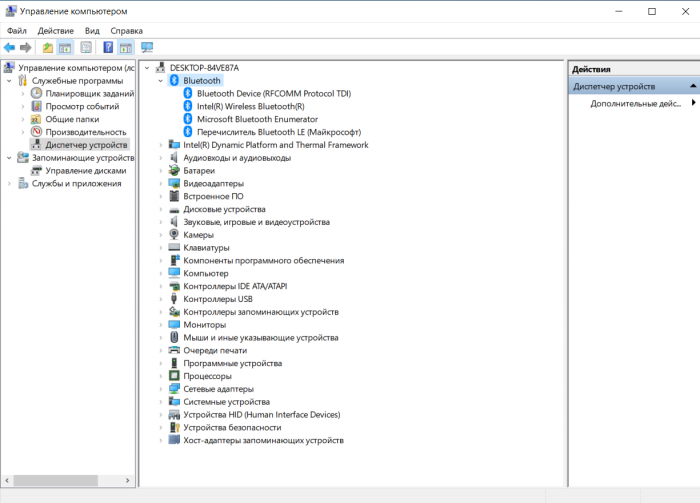Expand Службы и приложения node
Screen dimensions: 700x503
click(x=10, y=183)
